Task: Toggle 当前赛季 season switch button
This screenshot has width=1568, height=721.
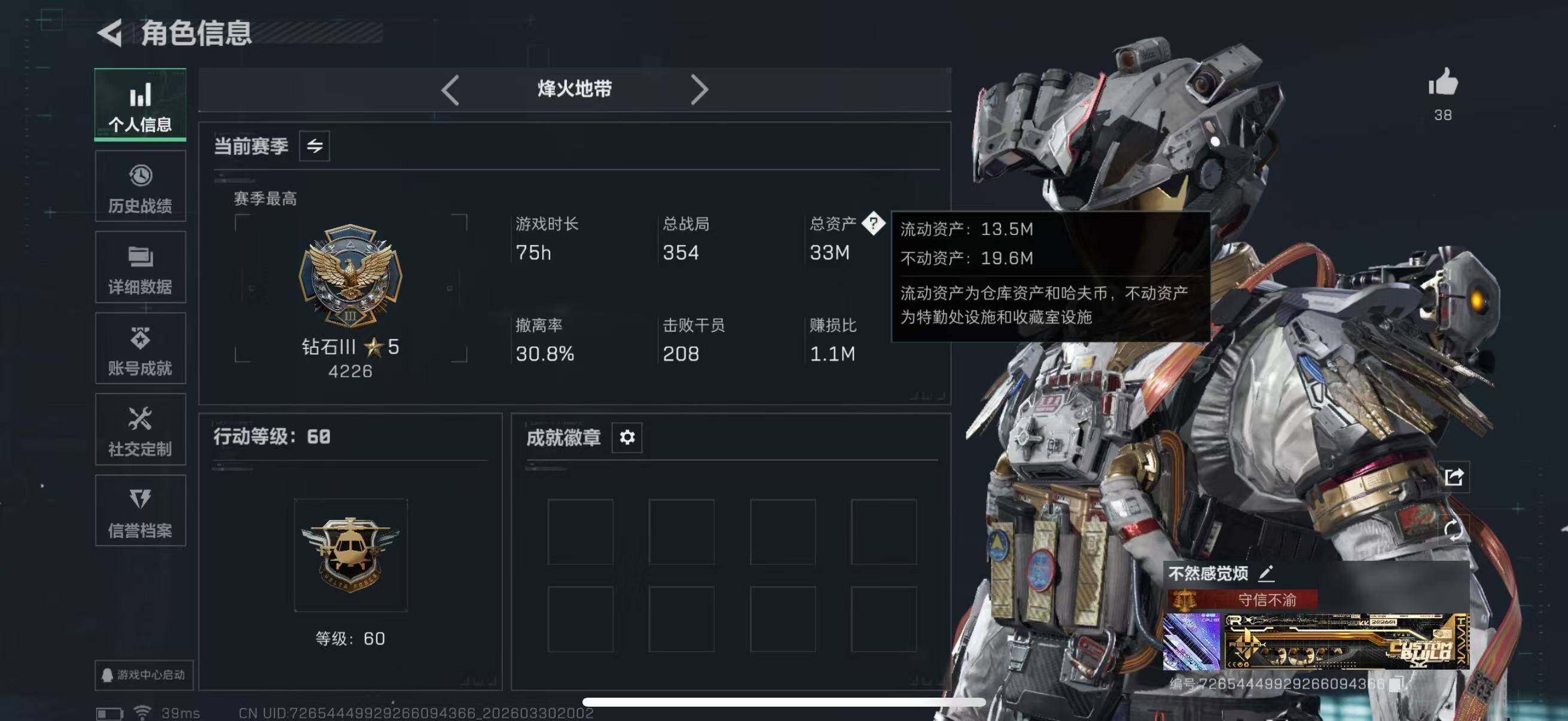Action: (315, 146)
